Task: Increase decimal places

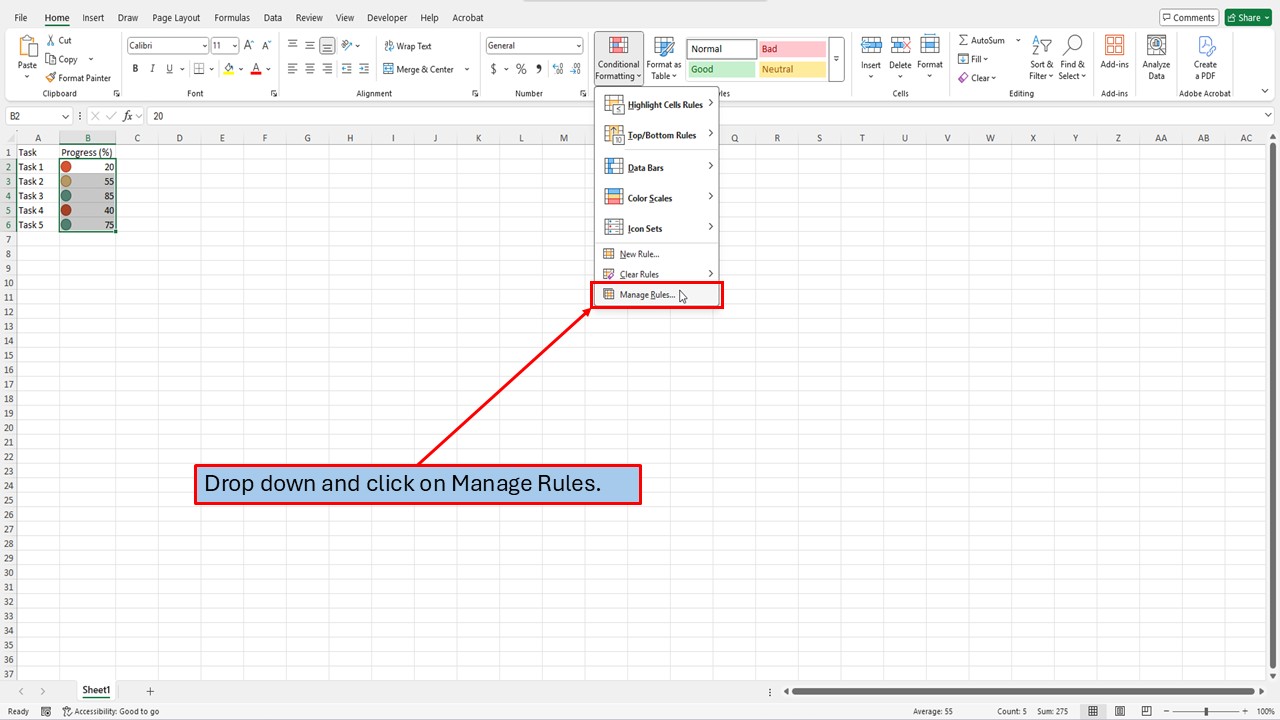Action: tap(557, 69)
